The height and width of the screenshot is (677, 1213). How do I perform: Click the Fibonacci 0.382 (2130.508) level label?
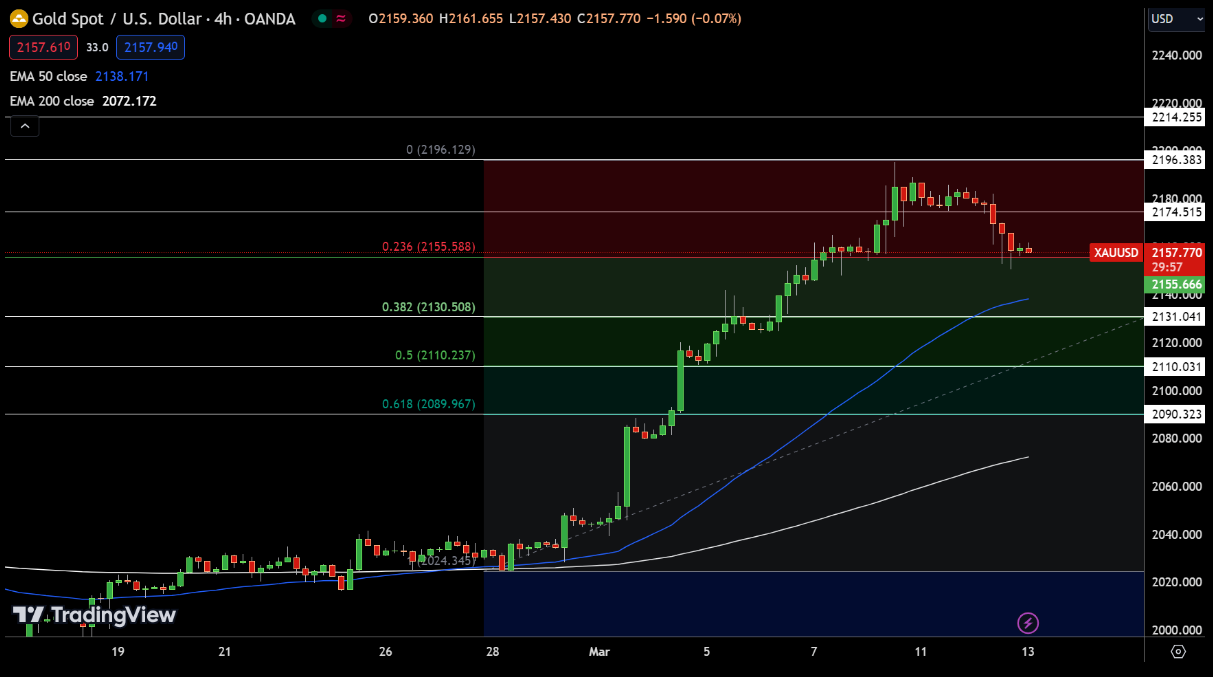coord(429,307)
